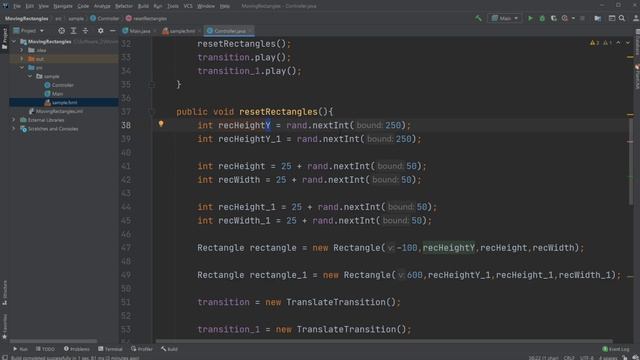The height and width of the screenshot is (360, 640).
Task: Click the Profiler run icon in toolbar
Action: (x=565, y=18)
